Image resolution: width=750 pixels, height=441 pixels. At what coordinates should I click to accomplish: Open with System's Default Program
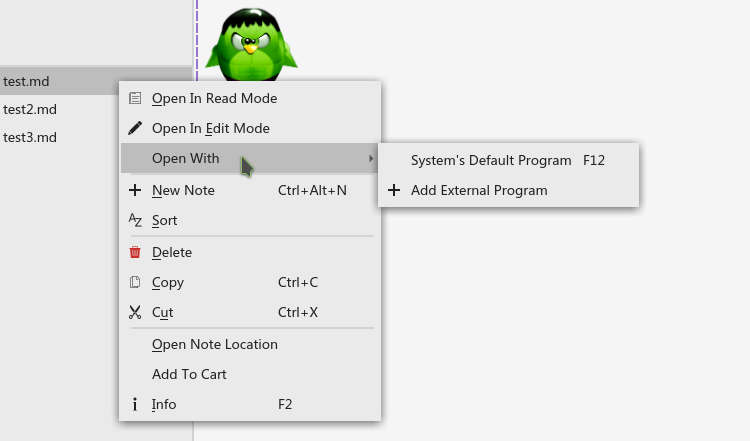(508, 160)
